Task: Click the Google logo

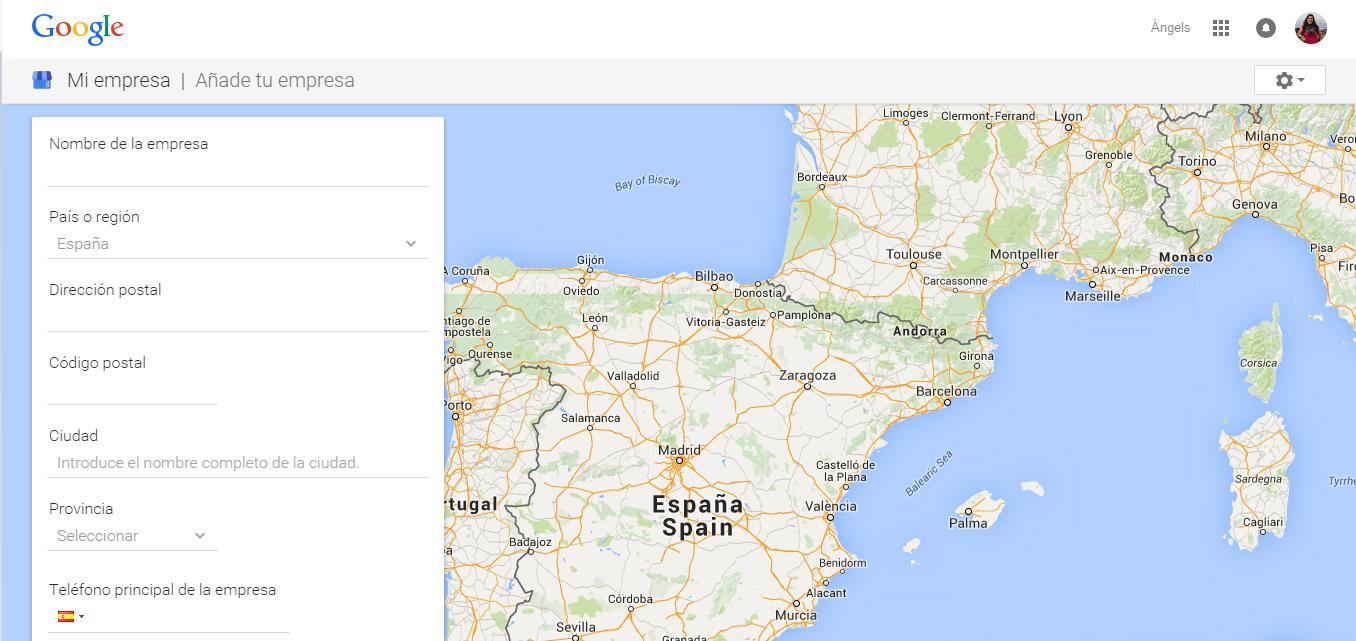Action: pyautogui.click(x=77, y=29)
